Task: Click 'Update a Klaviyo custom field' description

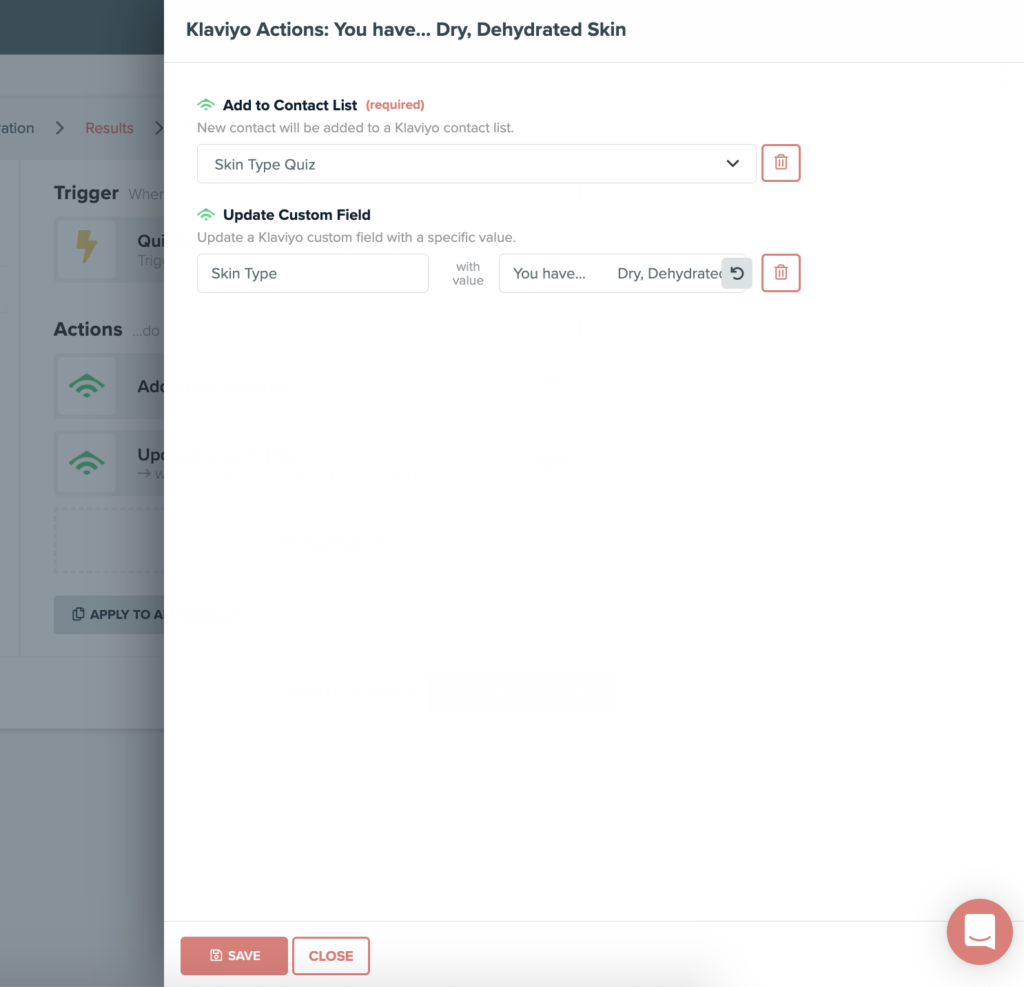Action: pos(356,237)
